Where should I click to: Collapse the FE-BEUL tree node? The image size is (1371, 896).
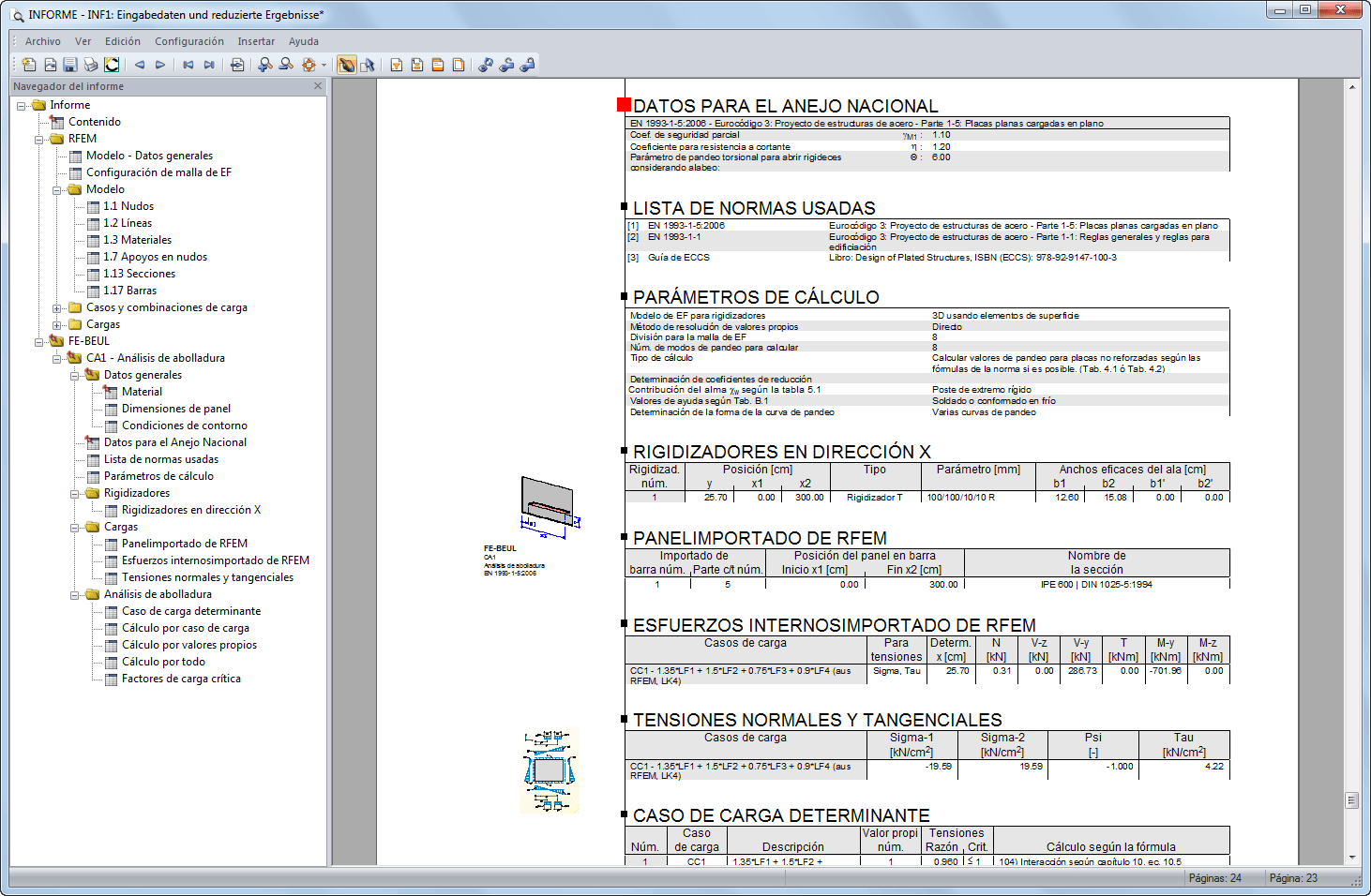coord(39,342)
